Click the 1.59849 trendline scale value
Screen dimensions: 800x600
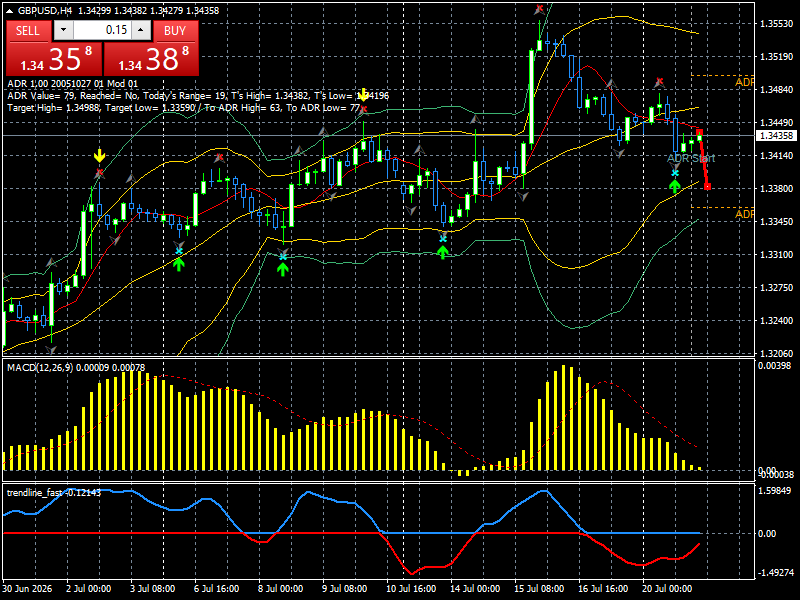(774, 490)
